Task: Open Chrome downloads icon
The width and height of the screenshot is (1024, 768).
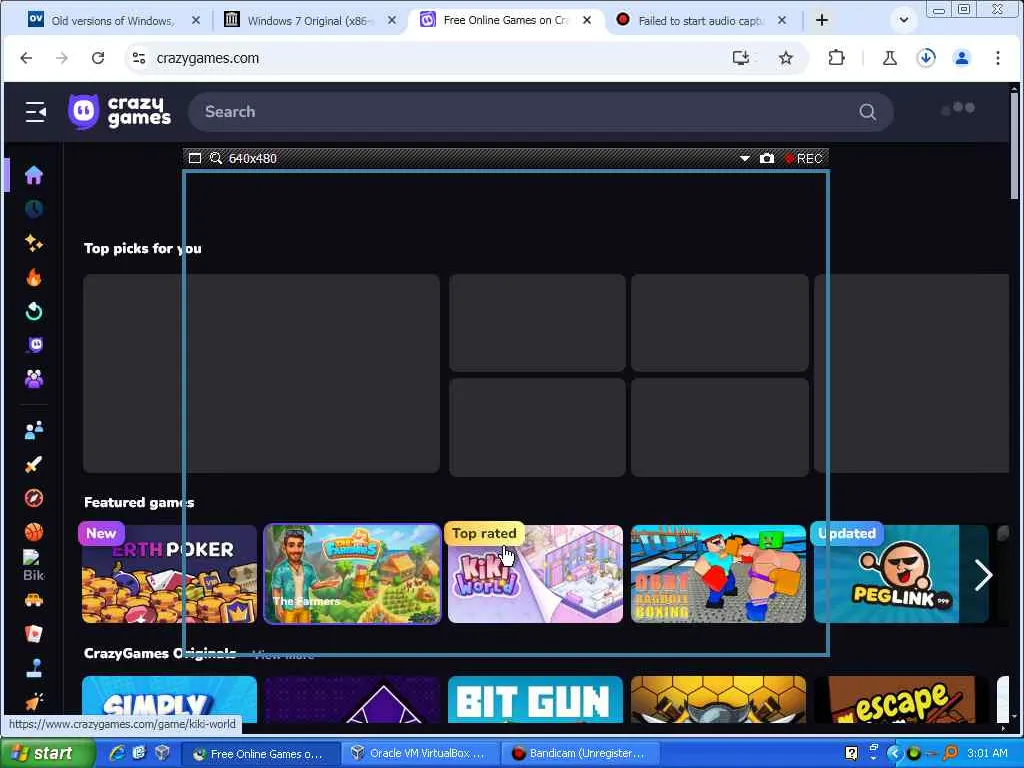Action: tap(926, 58)
